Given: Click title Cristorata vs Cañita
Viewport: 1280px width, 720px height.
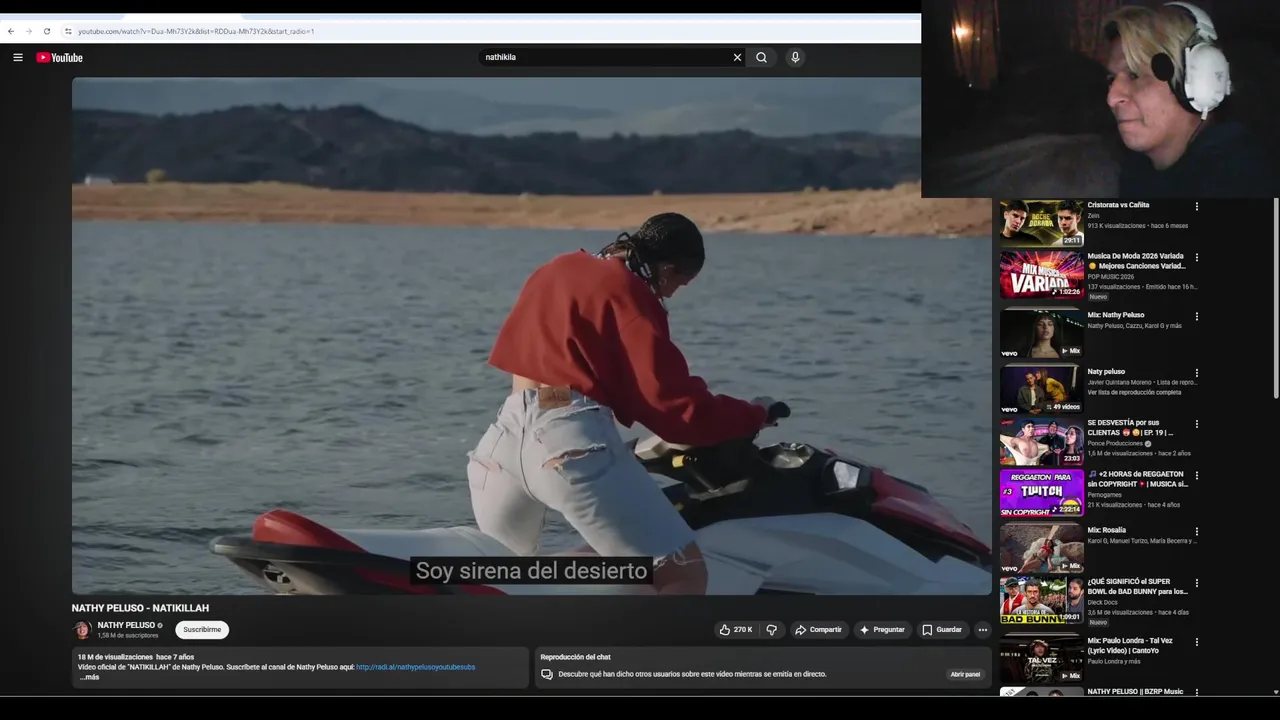Looking at the screenshot, I should (1118, 205).
